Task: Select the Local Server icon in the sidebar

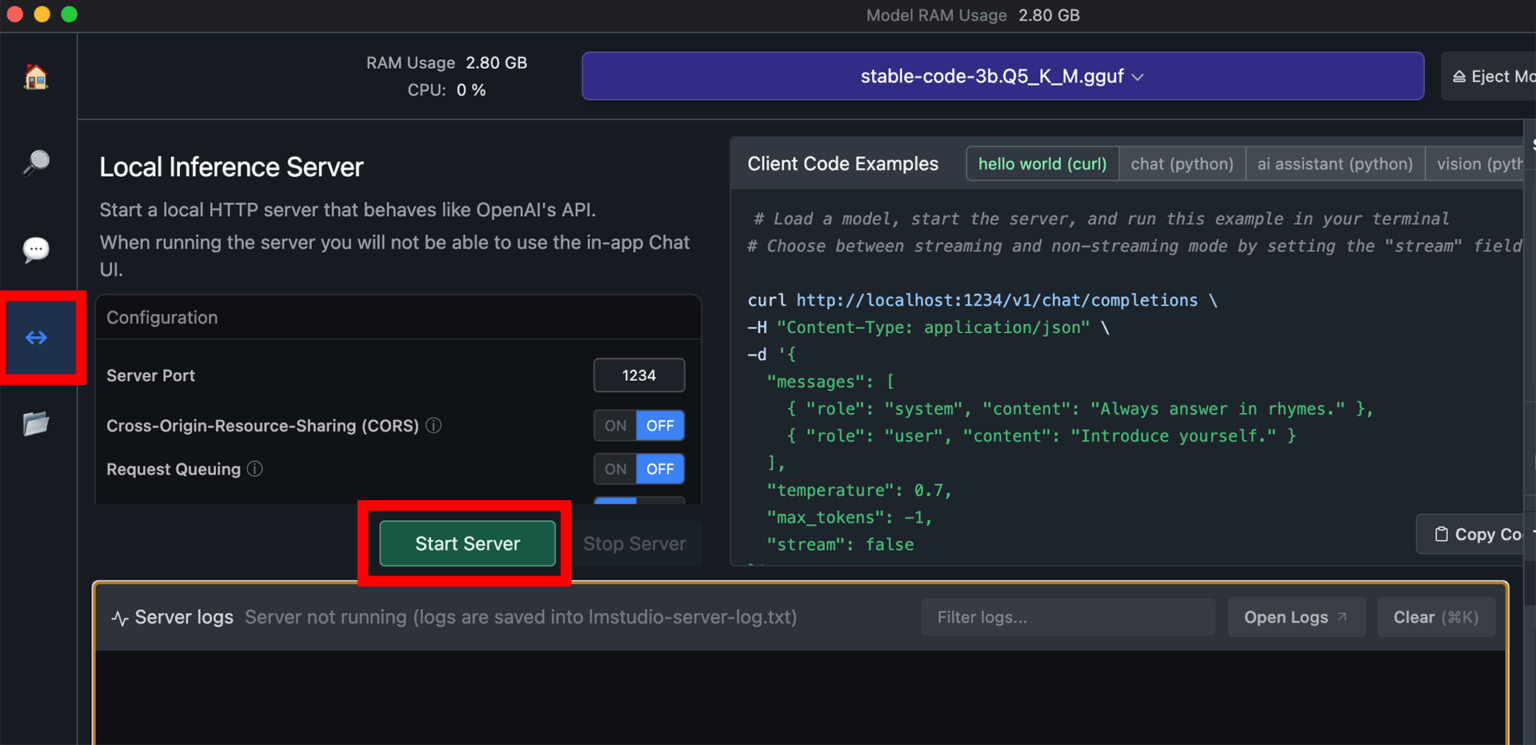Action: (x=37, y=337)
